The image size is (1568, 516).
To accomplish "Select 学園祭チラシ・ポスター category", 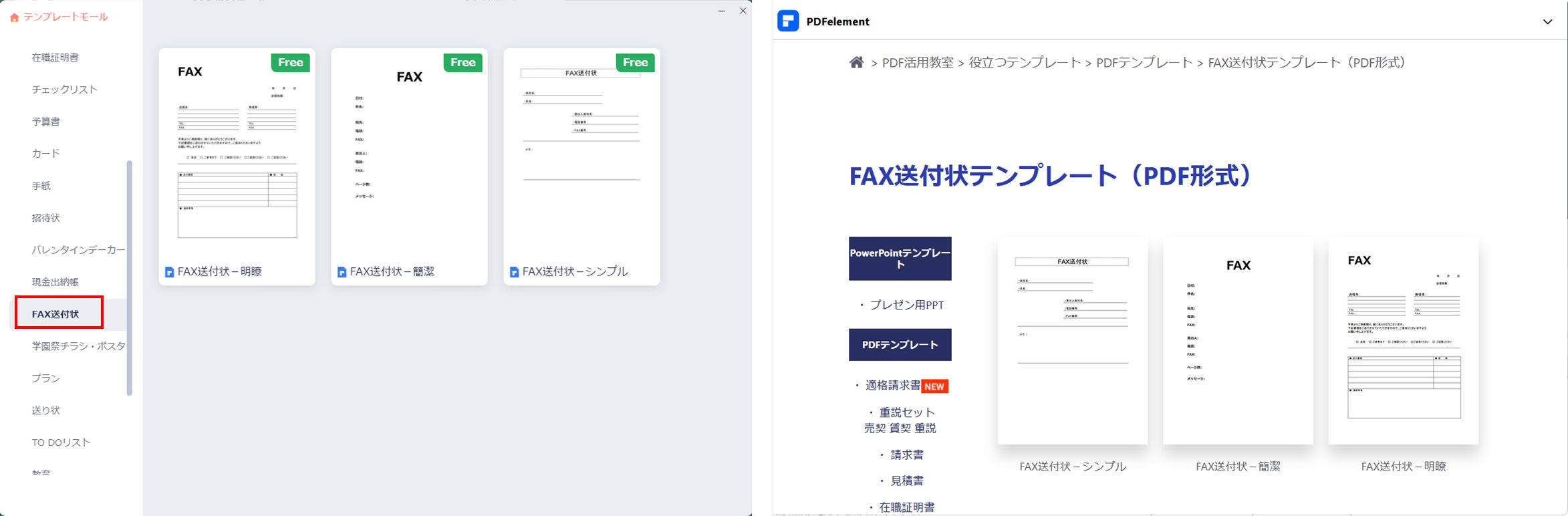I will (79, 346).
